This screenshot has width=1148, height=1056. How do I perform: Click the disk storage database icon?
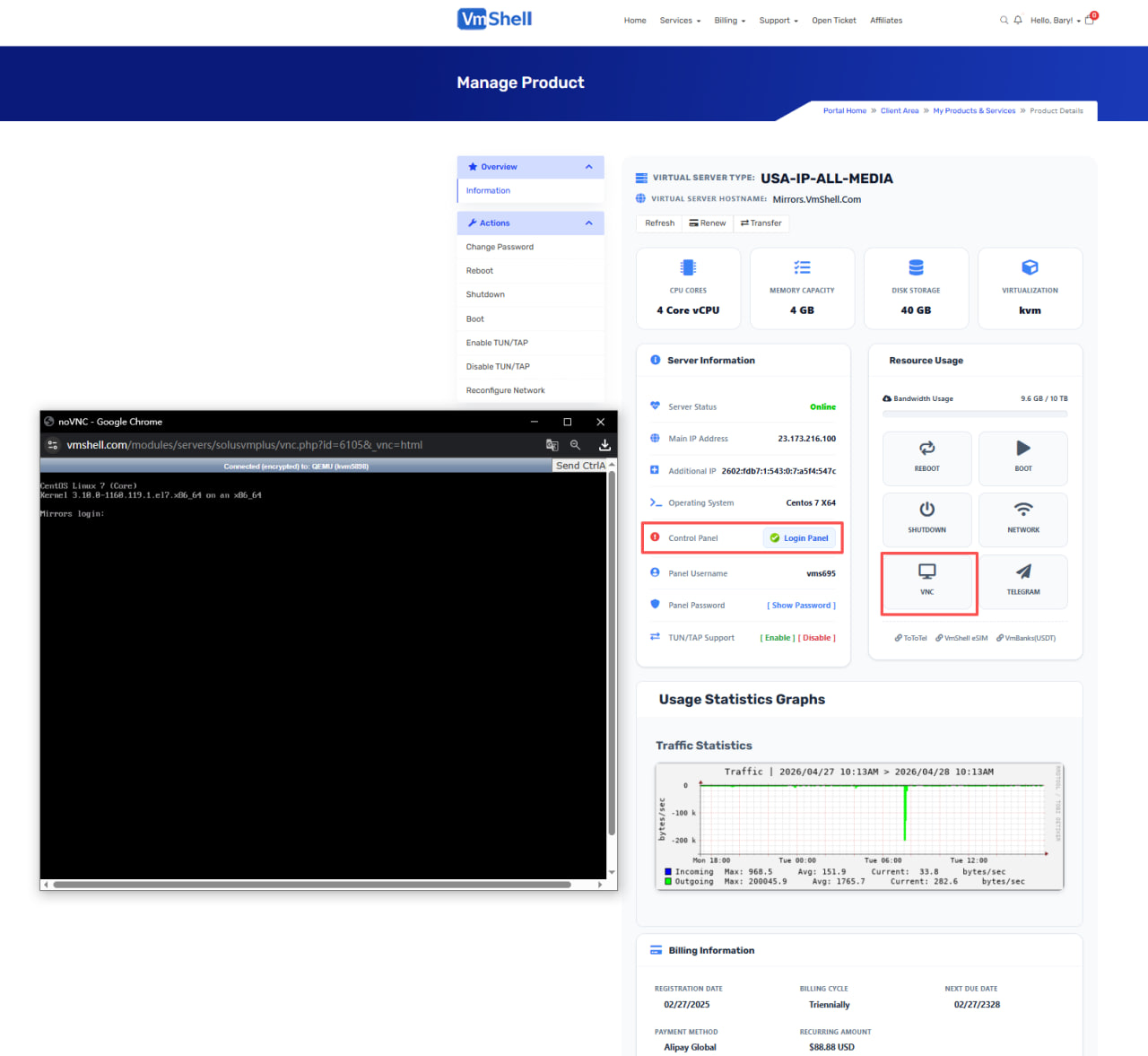click(916, 267)
